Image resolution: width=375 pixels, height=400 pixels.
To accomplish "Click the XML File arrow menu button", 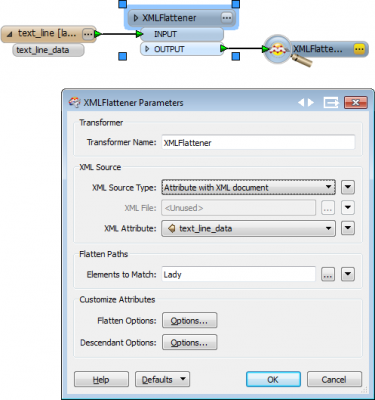I will tap(348, 208).
